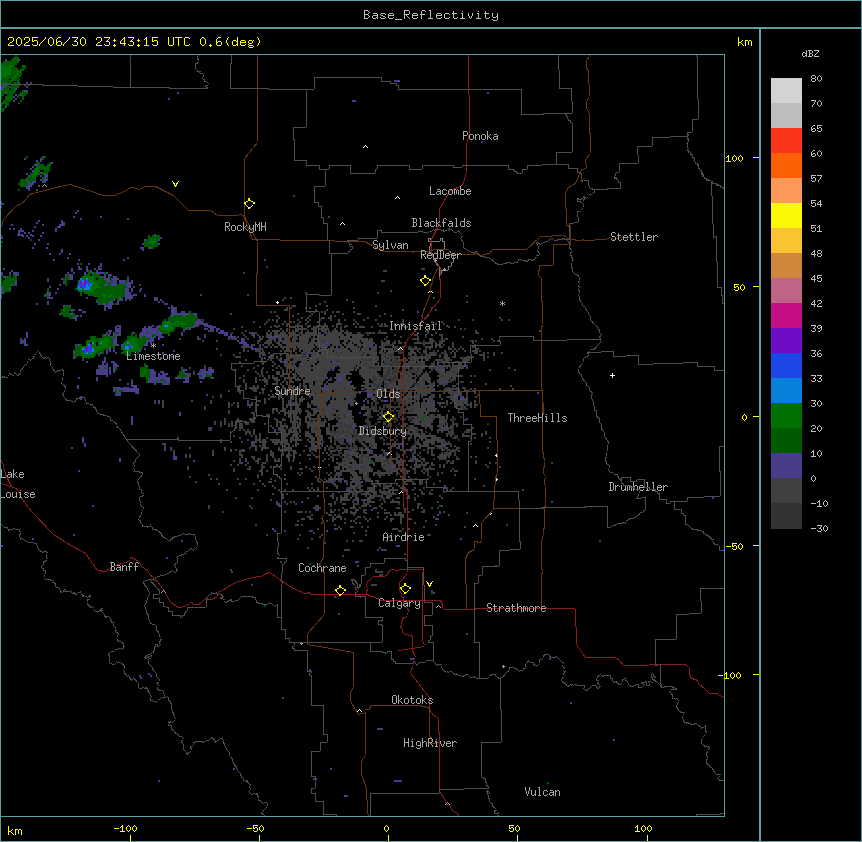This screenshot has height=842, width=862.
Task: Select the 60 dBZ orange legend swatch
Action: pos(786,165)
